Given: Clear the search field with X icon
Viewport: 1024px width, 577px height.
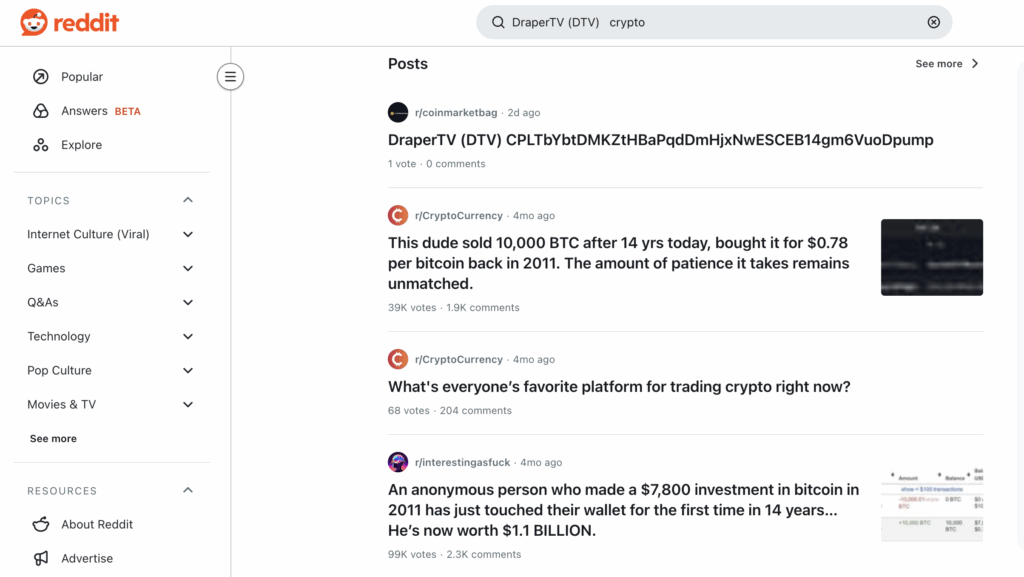Looking at the screenshot, I should (x=934, y=22).
